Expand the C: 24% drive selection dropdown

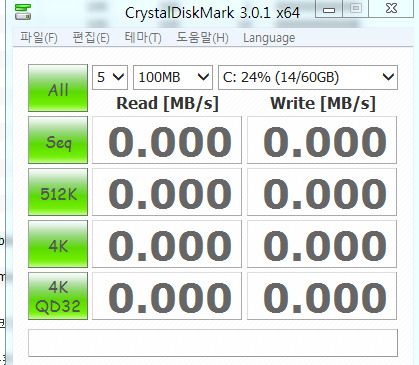click(x=308, y=77)
